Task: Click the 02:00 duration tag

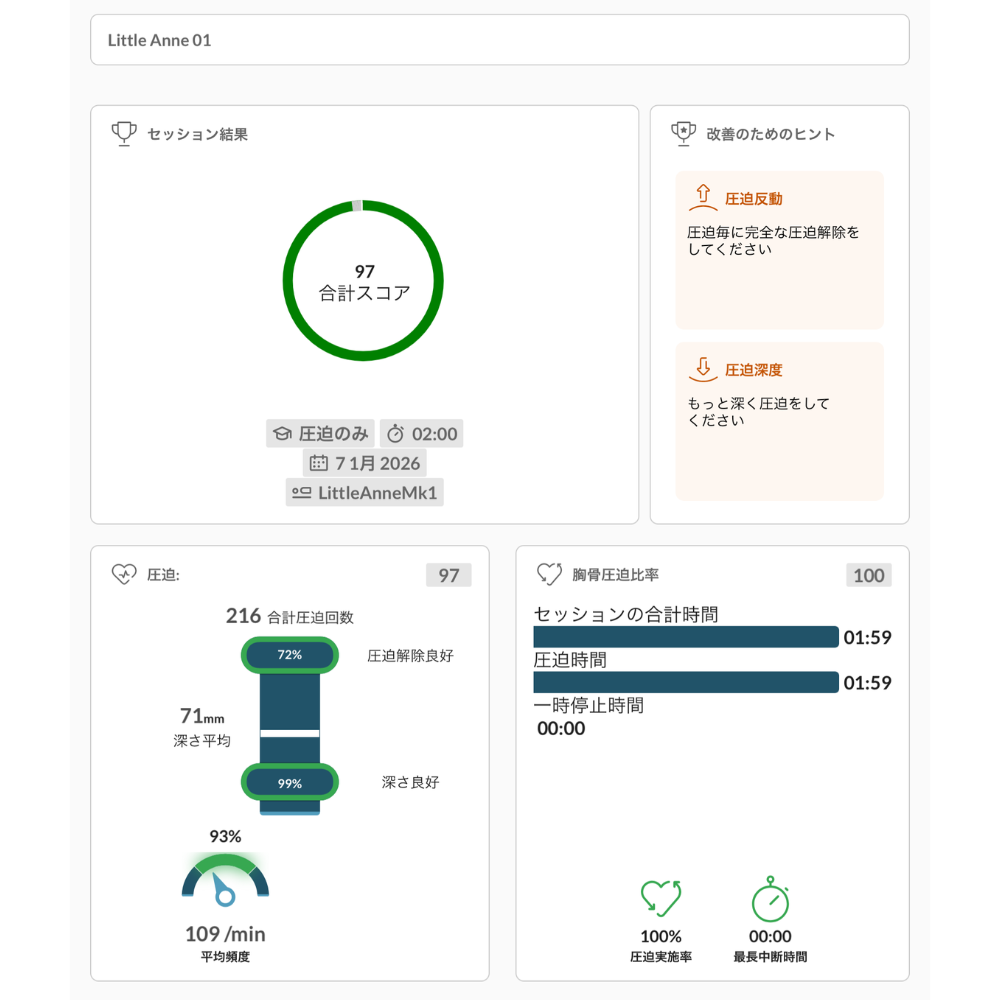Action: (x=422, y=434)
